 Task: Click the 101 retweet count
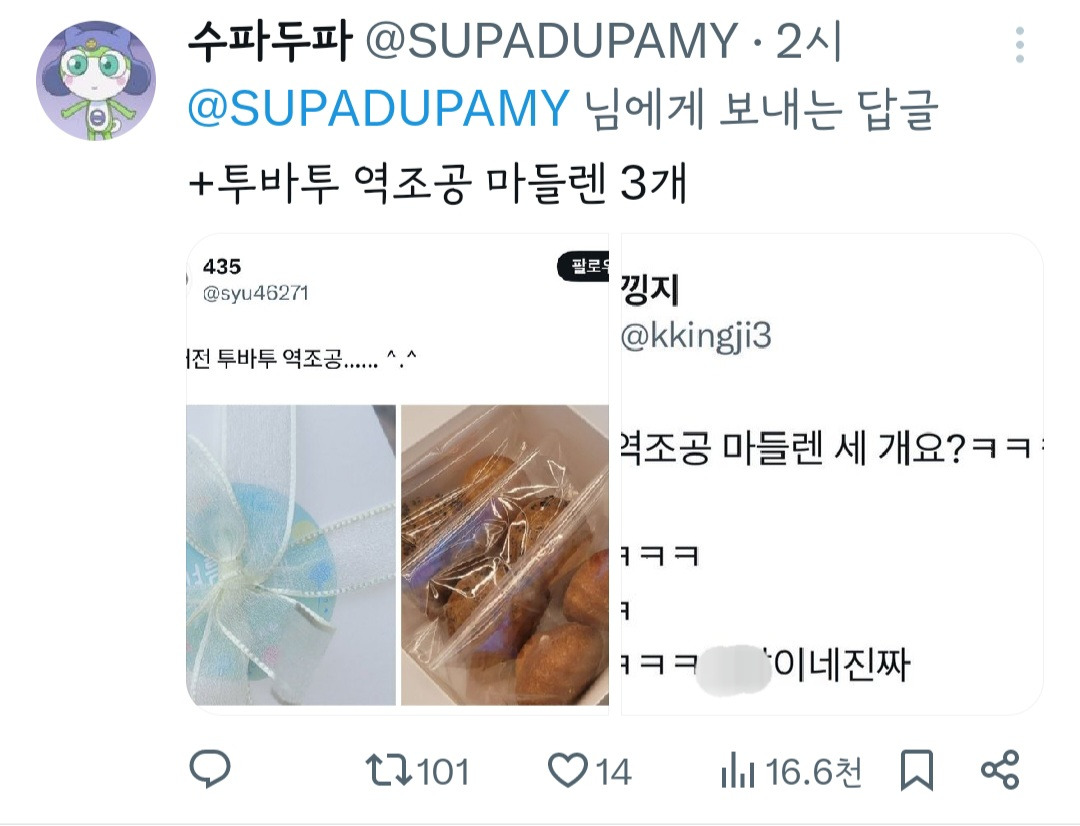coord(443,772)
